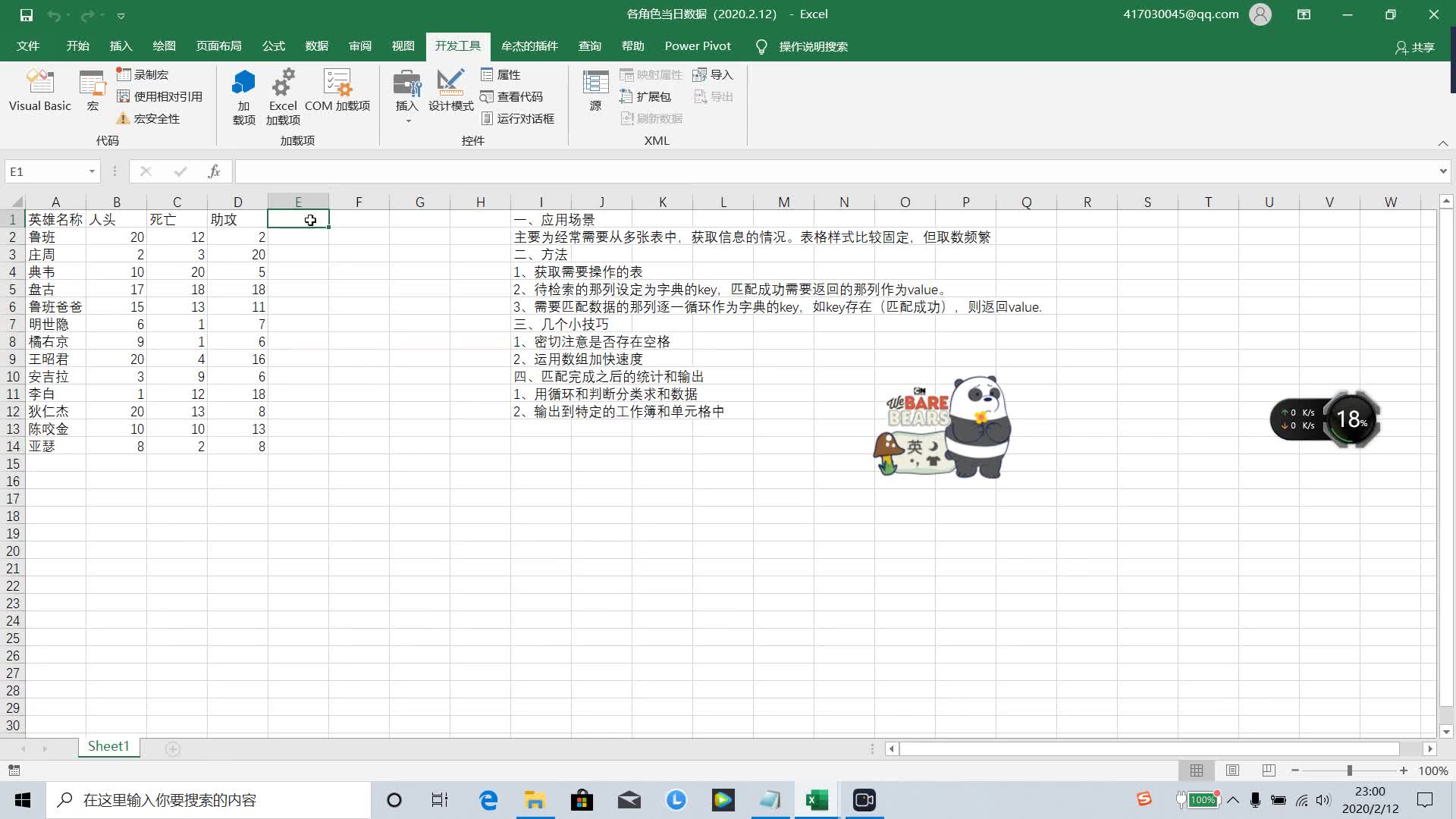Expand the formula bar
The width and height of the screenshot is (1456, 819).
[1442, 171]
